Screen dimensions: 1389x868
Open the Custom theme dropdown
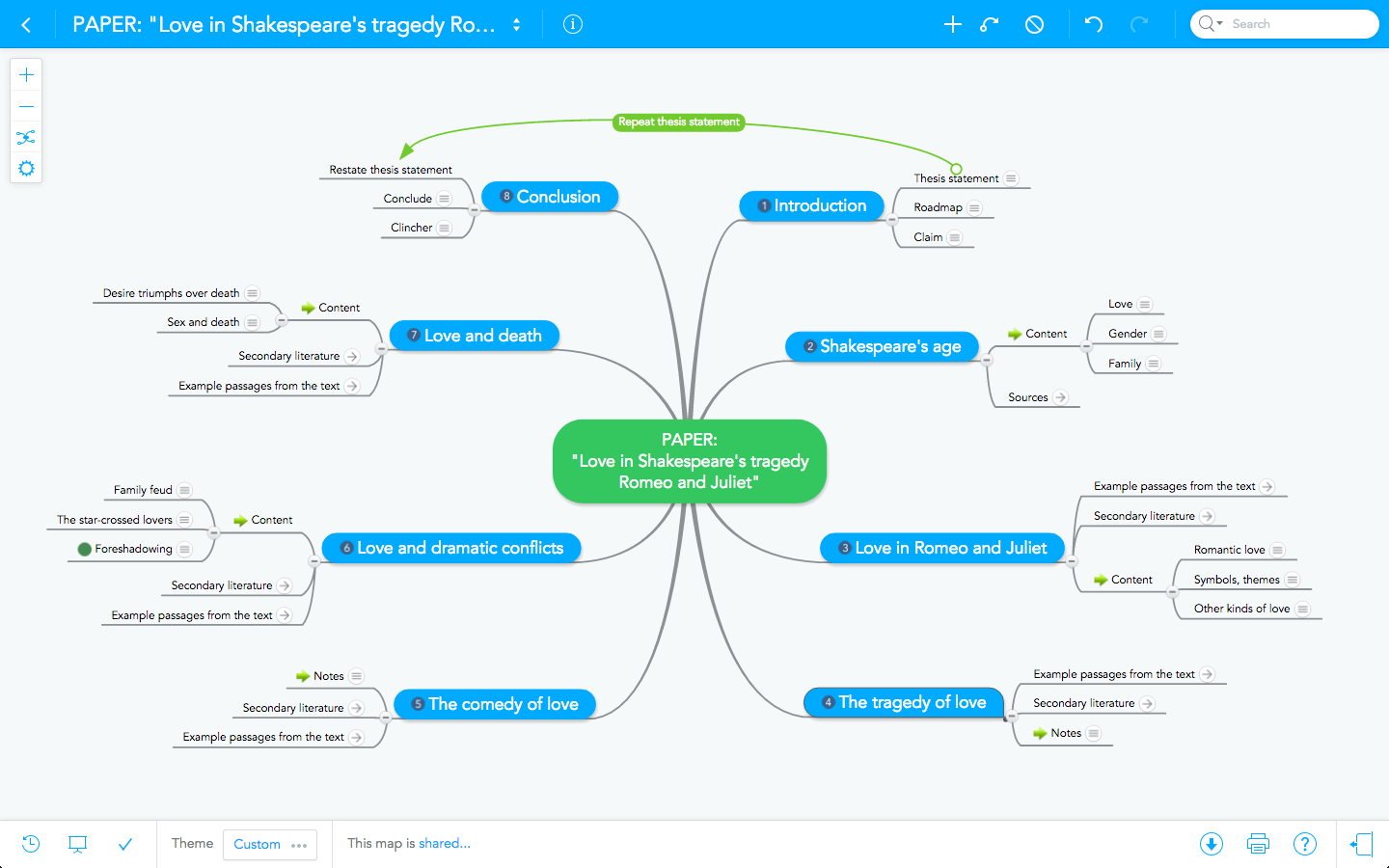tap(270, 844)
